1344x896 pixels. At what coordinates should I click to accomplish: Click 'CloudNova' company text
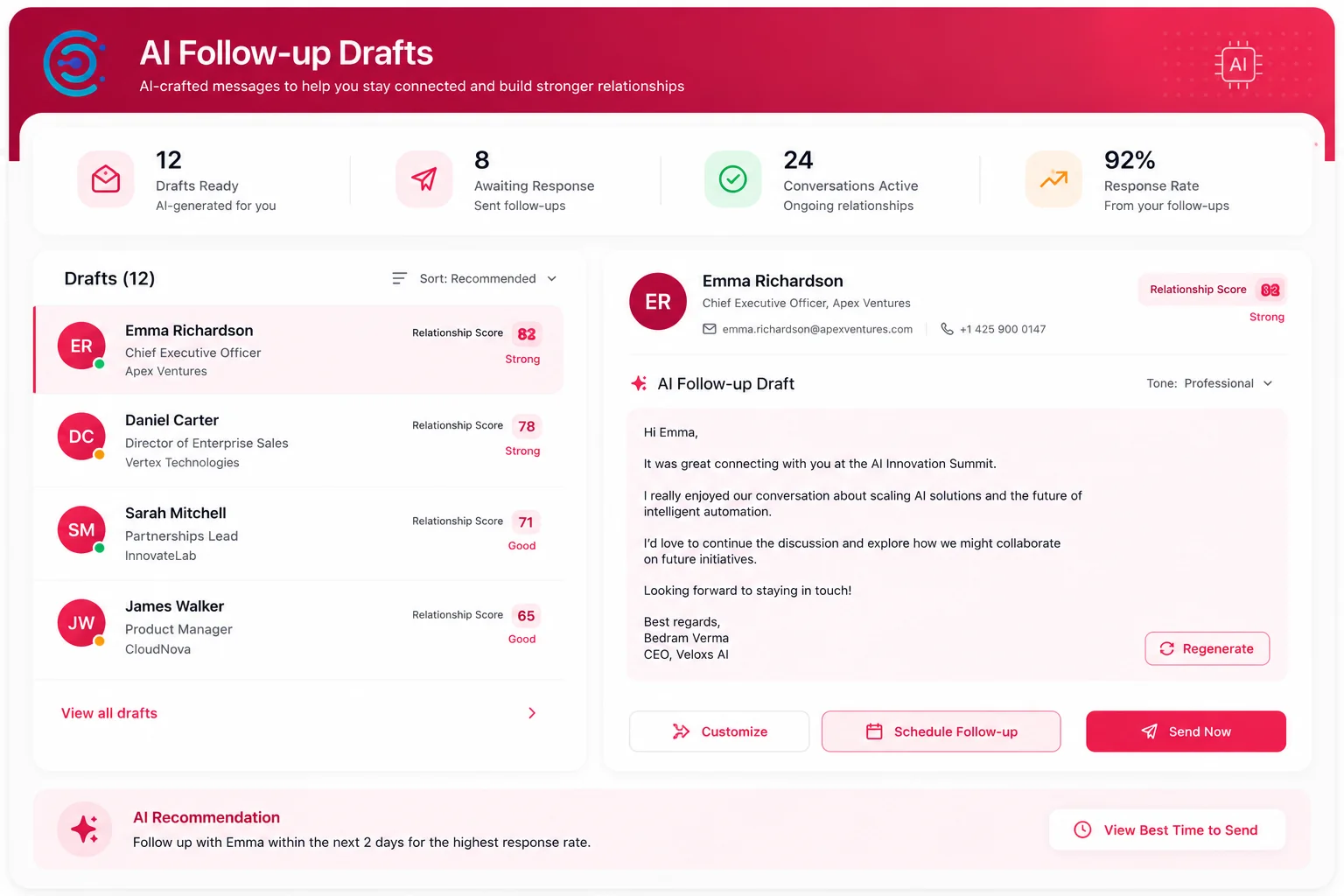(x=157, y=649)
